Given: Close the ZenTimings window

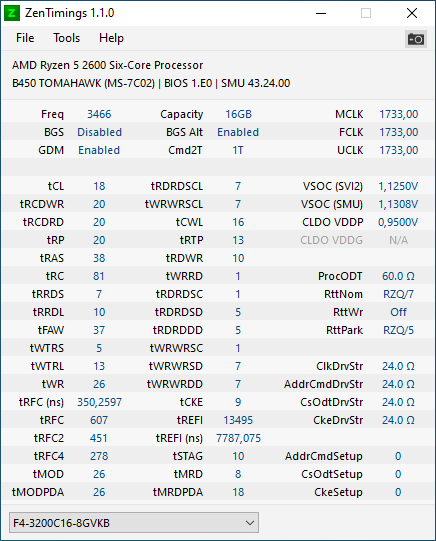Looking at the screenshot, I should [x=412, y=13].
